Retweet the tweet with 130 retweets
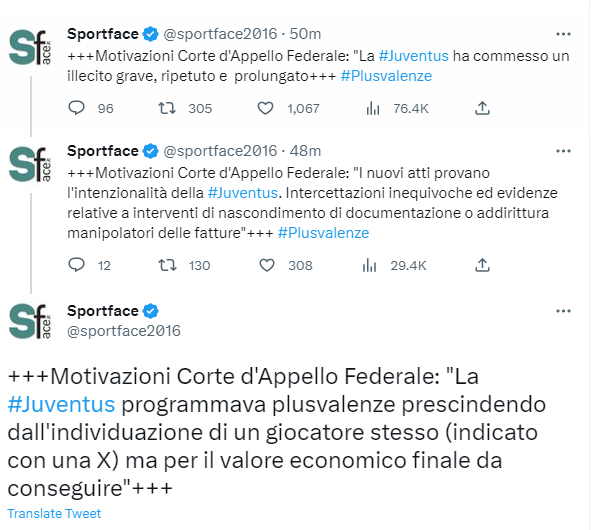 pos(170,265)
